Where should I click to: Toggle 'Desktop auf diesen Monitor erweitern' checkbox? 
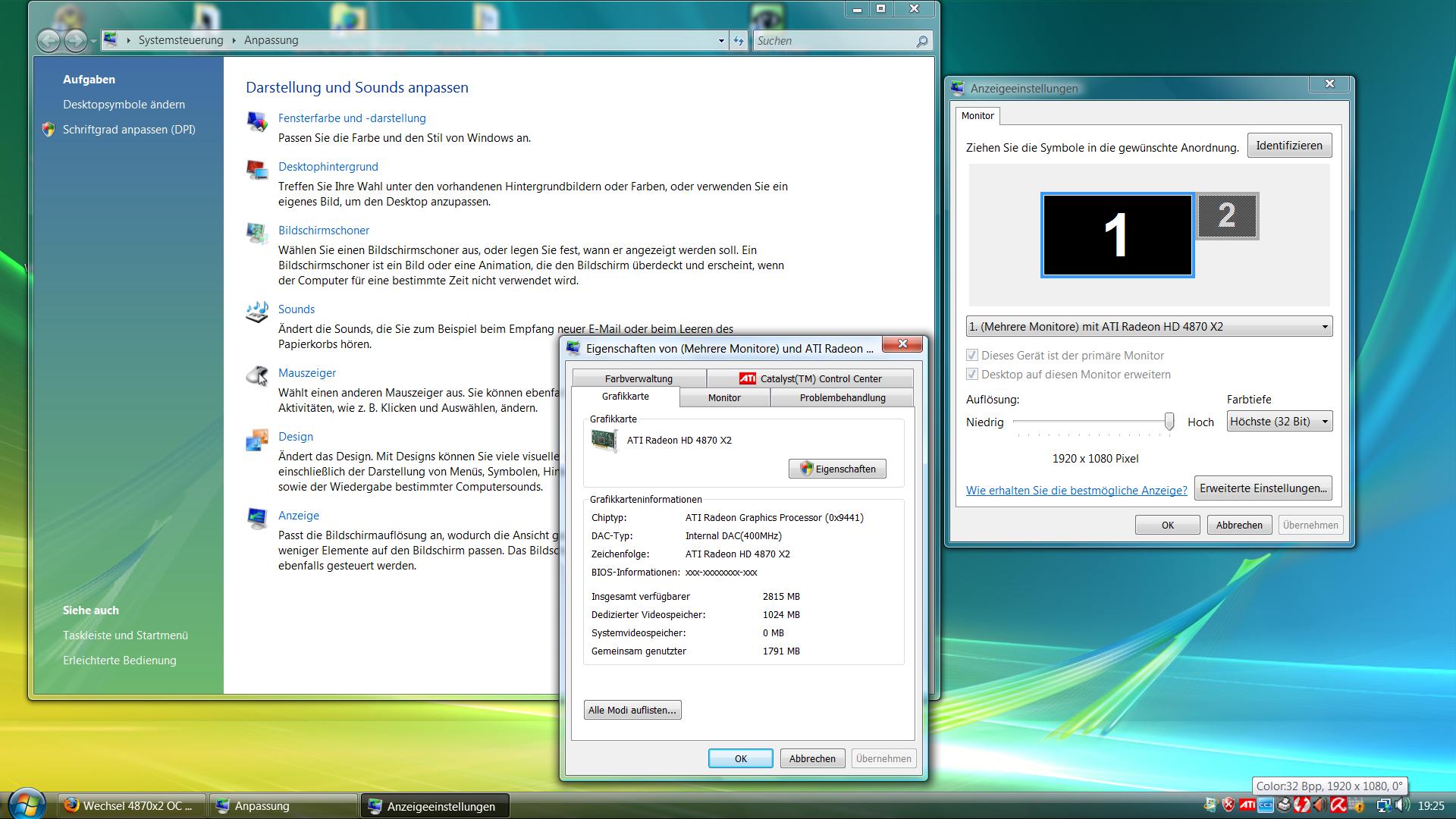[971, 374]
